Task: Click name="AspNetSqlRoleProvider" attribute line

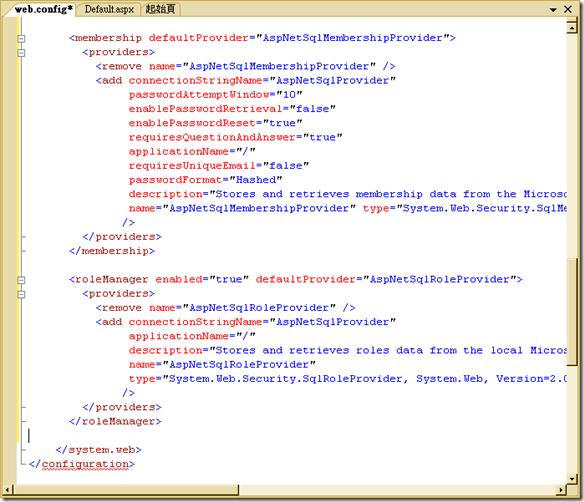Action: 222,364
